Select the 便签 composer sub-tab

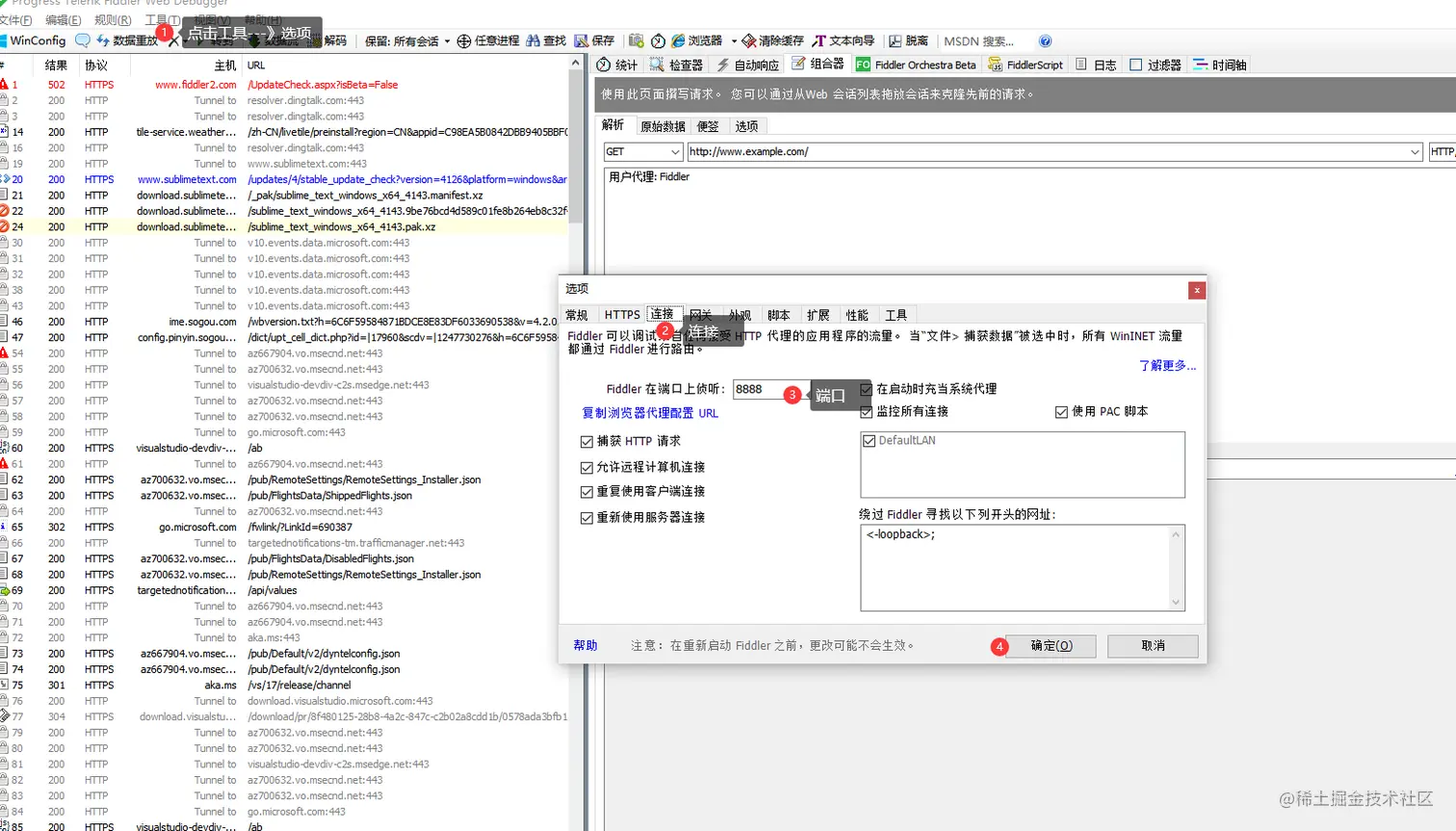[708, 126]
